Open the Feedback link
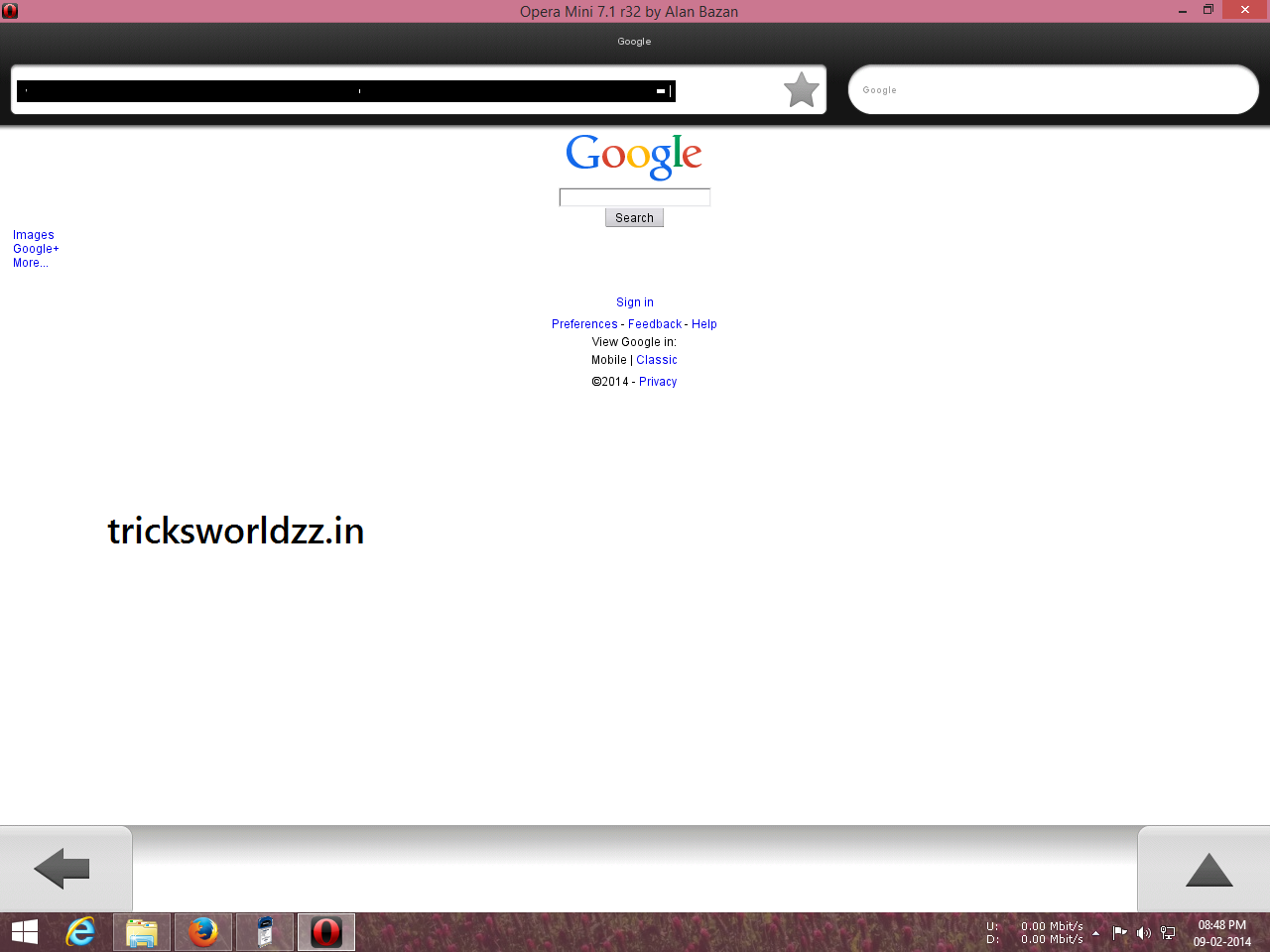This screenshot has width=1270, height=952. coord(655,324)
